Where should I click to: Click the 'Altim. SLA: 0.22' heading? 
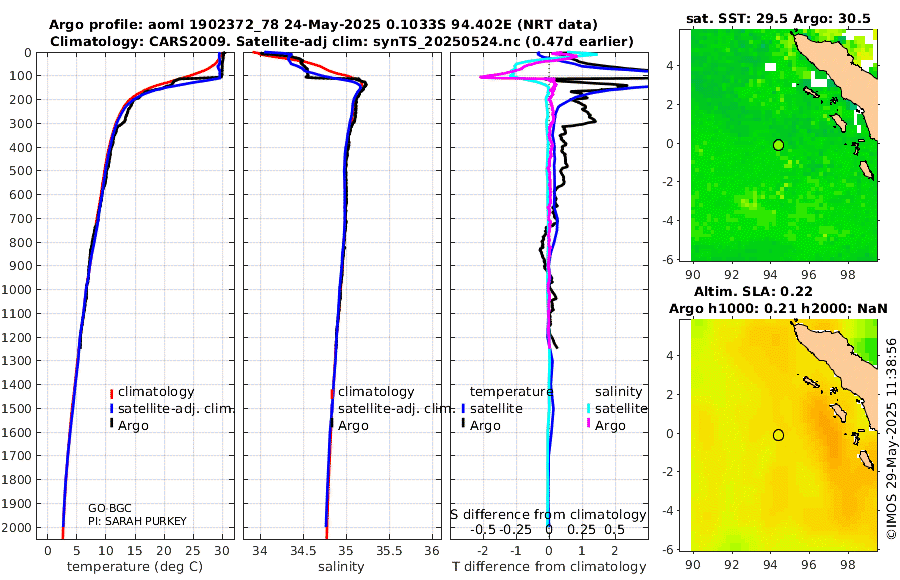(753, 291)
